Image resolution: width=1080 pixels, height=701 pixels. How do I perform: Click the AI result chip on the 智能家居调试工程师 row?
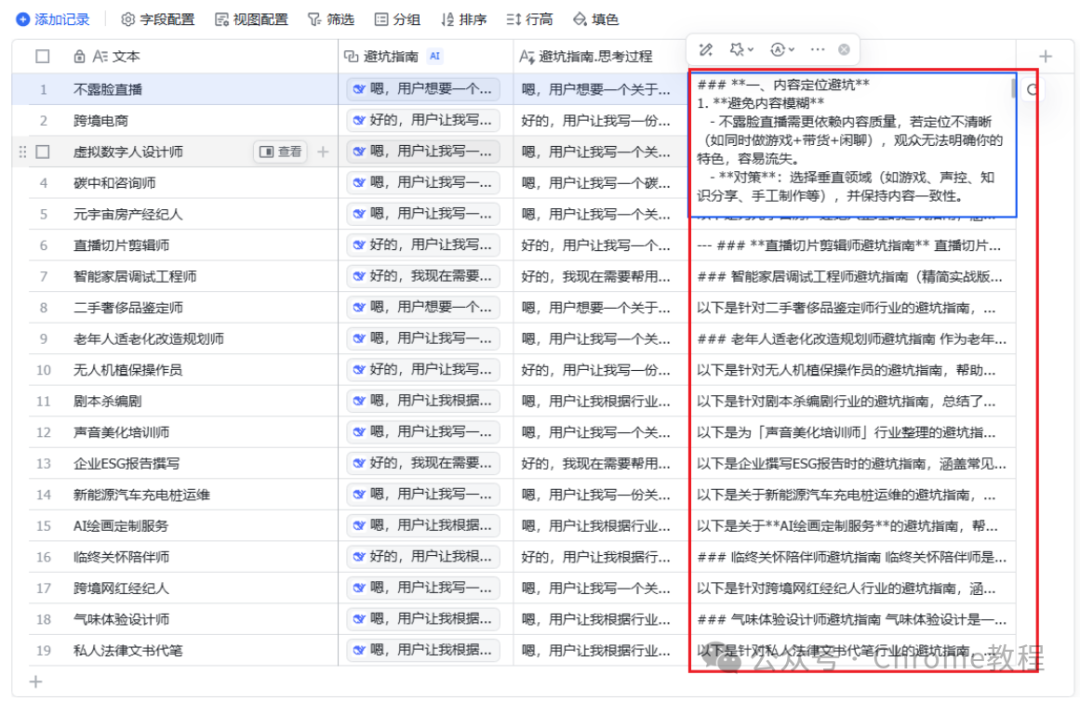(423, 277)
